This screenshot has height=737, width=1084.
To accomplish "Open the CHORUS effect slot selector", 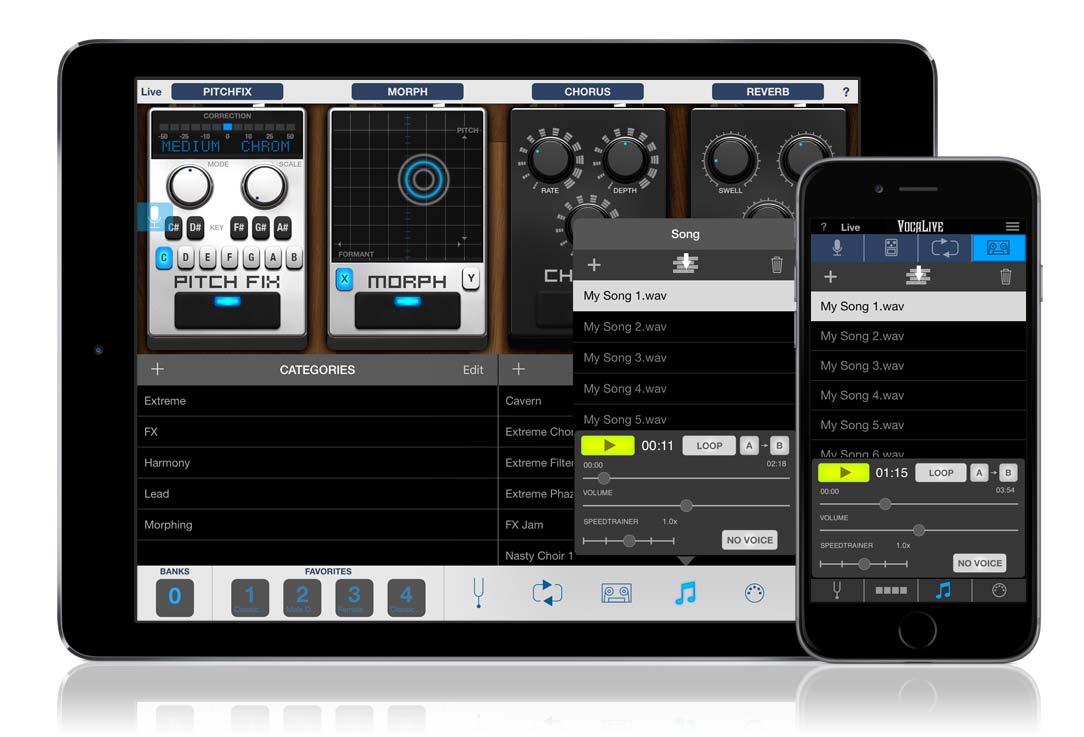I will [x=587, y=92].
